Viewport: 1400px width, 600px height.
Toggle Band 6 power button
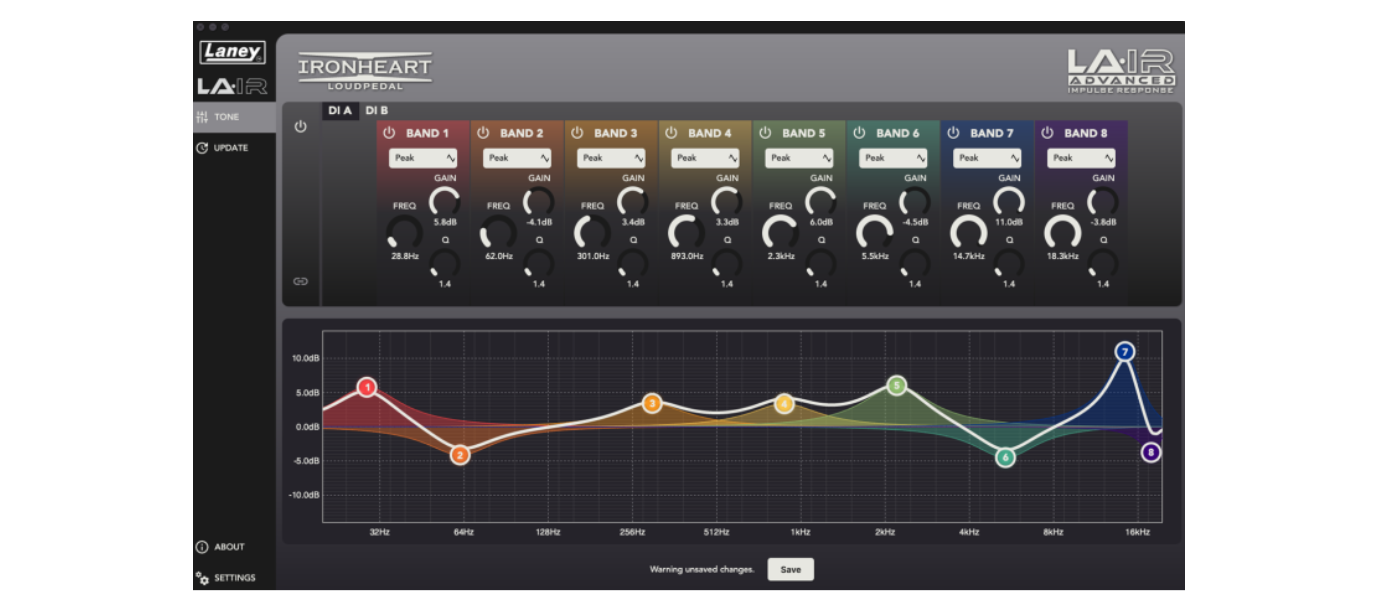[x=859, y=133]
